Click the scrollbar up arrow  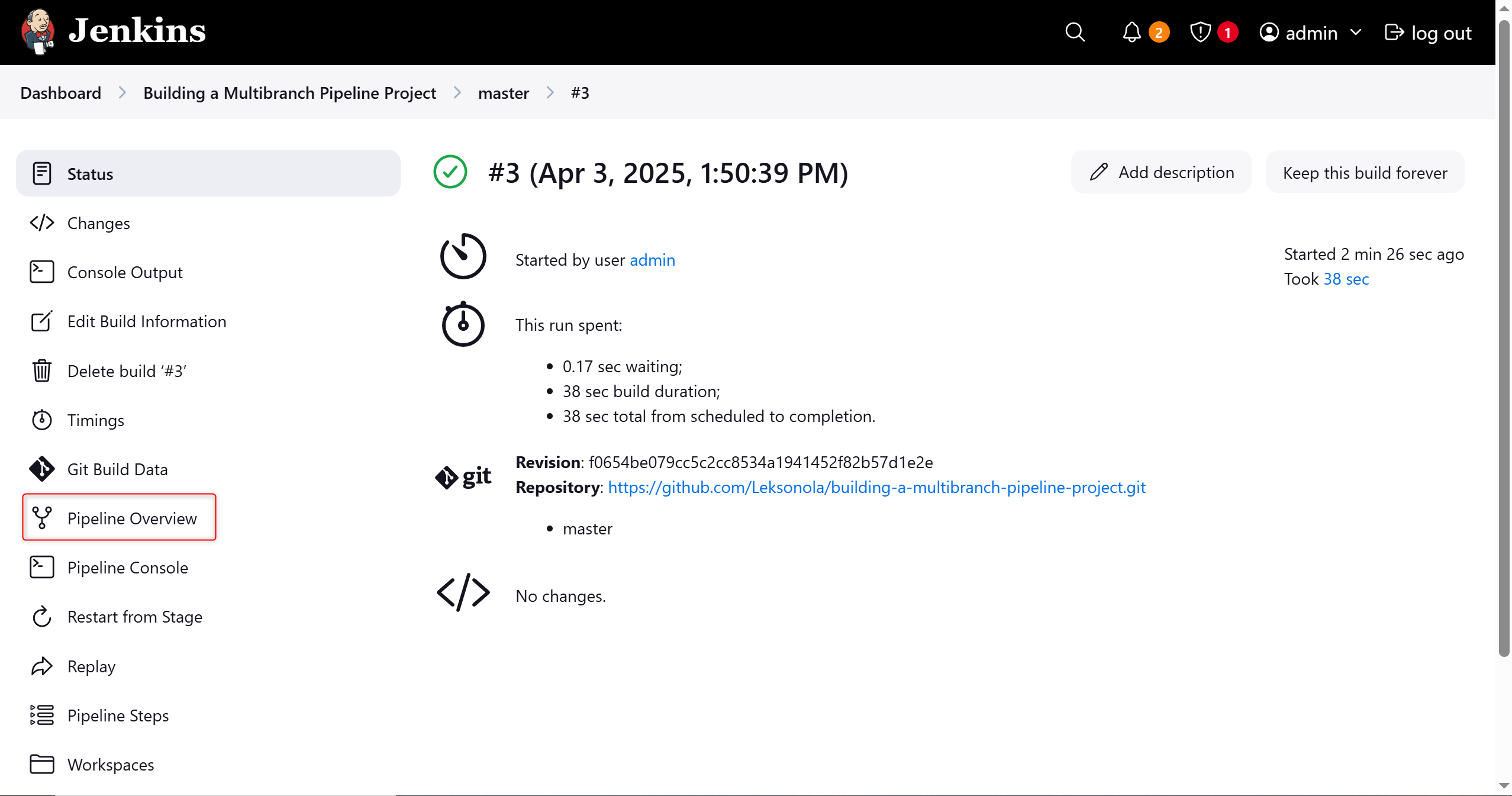coord(1504,9)
